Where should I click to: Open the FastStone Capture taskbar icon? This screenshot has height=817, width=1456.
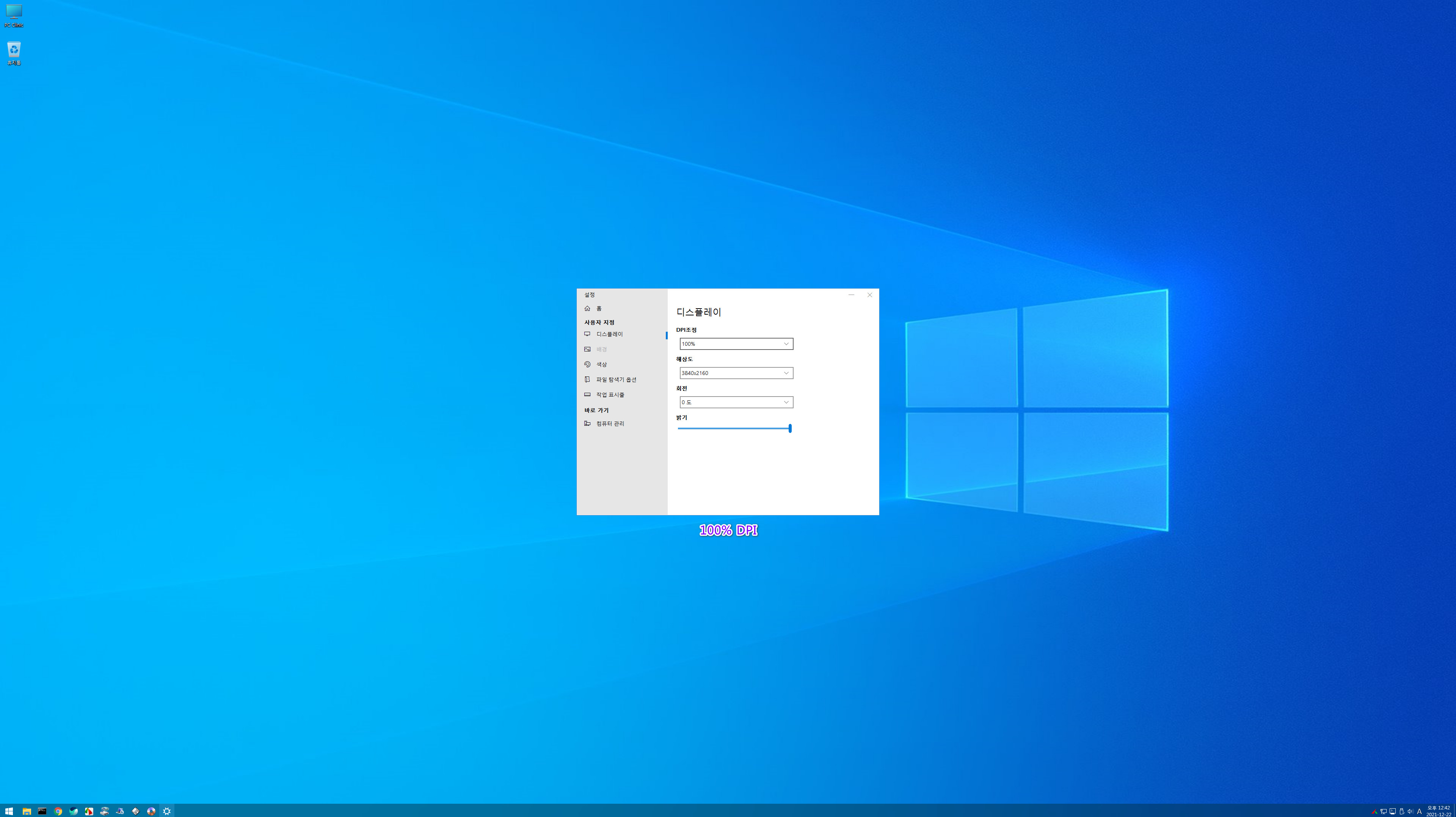pyautogui.click(x=89, y=811)
